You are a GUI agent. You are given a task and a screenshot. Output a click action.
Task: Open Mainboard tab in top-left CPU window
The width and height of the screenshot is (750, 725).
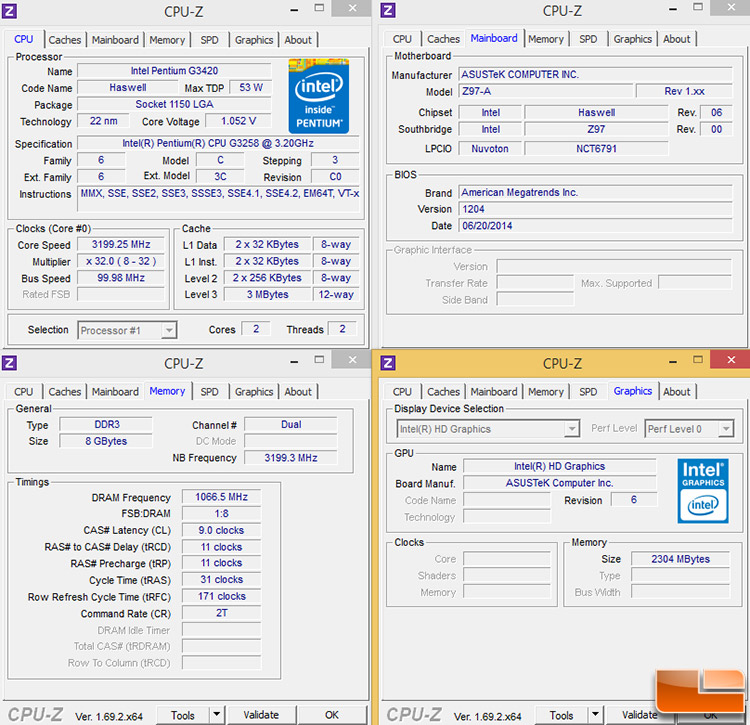click(115, 40)
